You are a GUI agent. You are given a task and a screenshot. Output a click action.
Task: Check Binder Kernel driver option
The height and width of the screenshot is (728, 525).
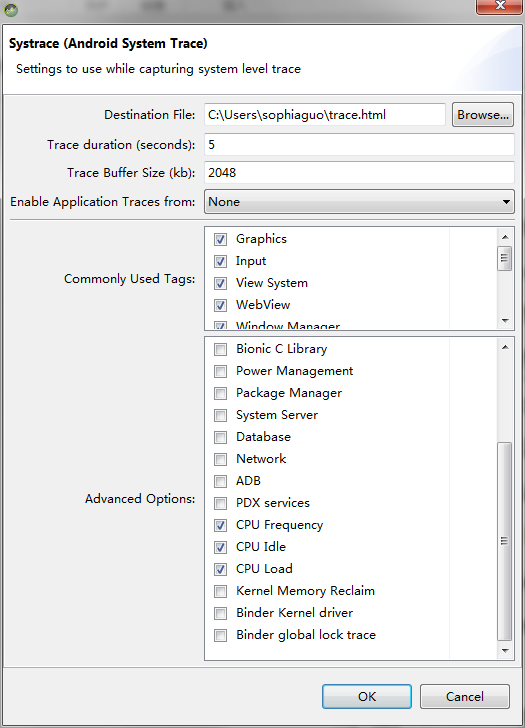click(220, 613)
